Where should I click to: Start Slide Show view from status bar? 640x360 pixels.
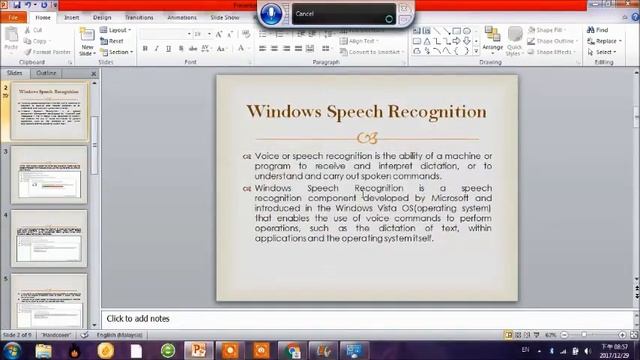tap(537, 335)
